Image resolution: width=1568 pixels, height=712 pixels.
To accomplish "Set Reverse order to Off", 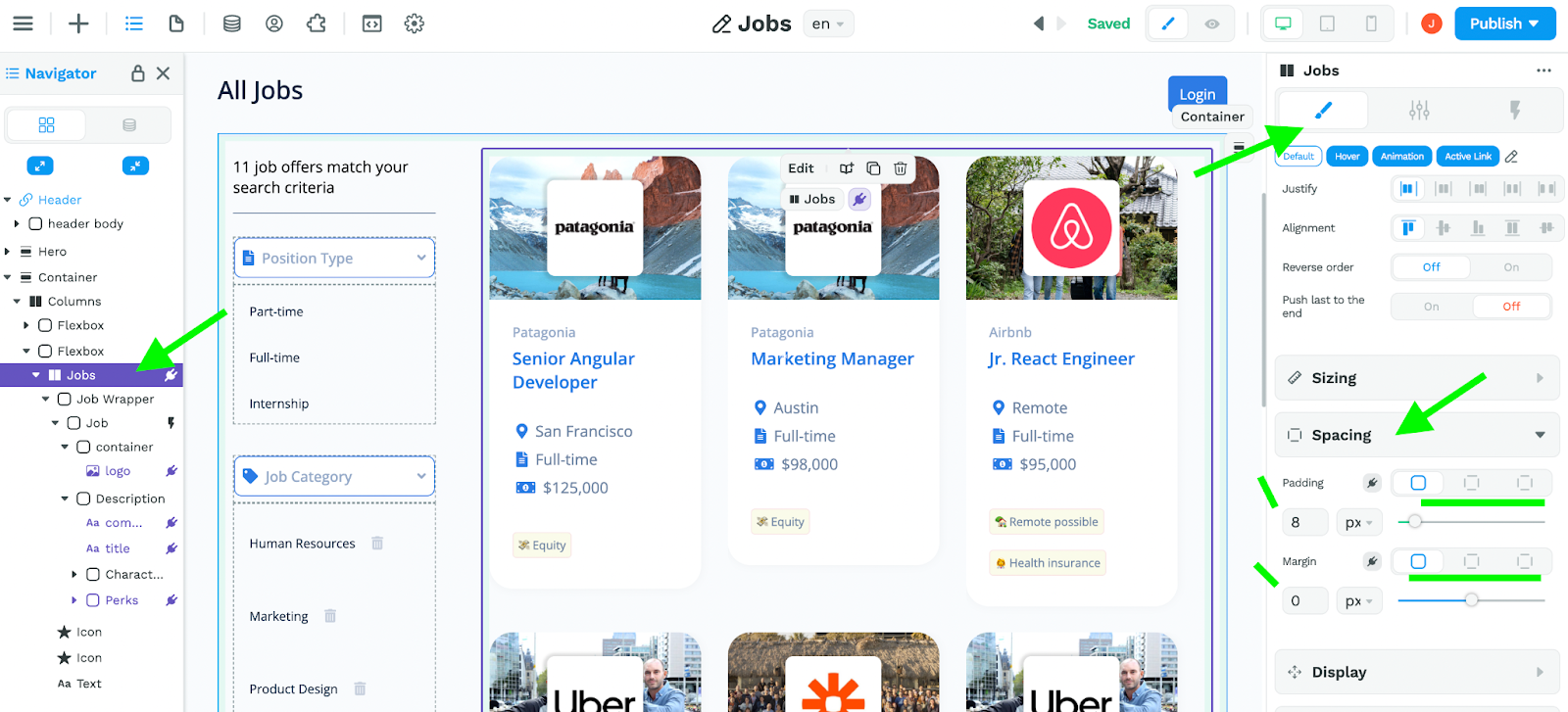I will point(1432,267).
